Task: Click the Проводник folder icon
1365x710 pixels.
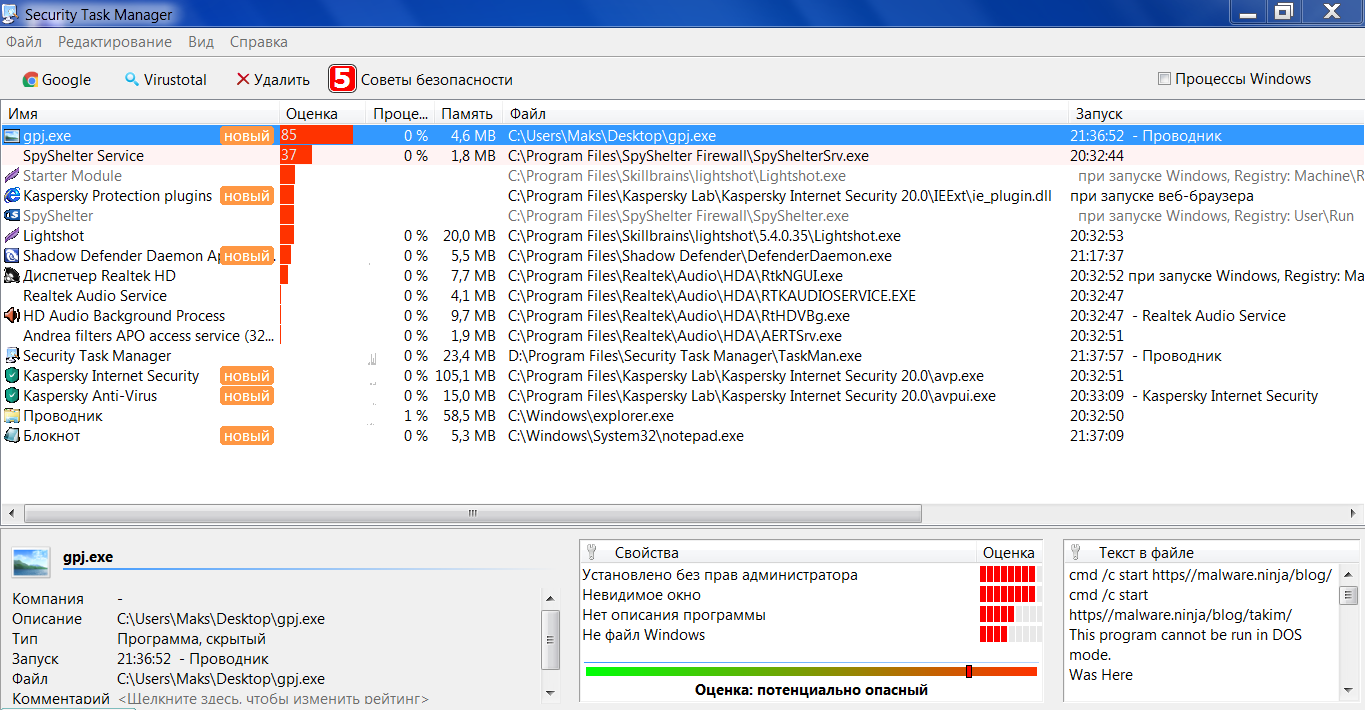Action: tap(12, 416)
